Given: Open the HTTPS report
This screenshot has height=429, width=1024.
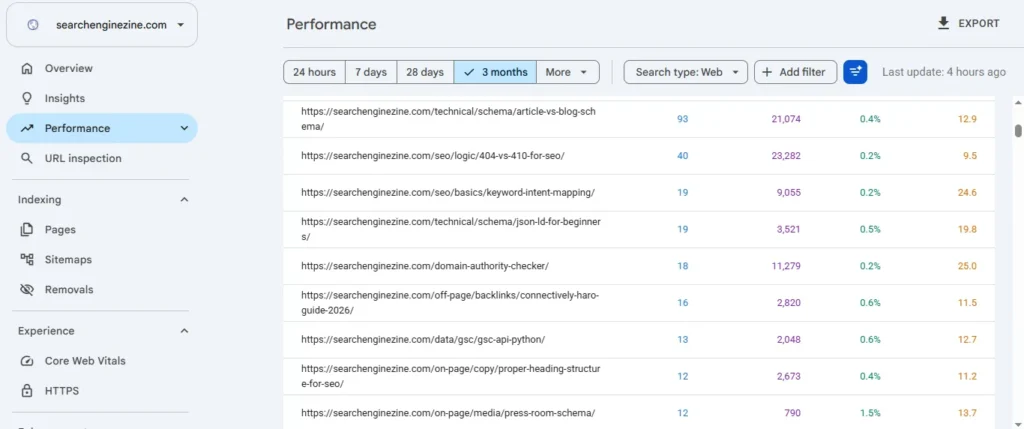Looking at the screenshot, I should pyautogui.click(x=102, y=390).
